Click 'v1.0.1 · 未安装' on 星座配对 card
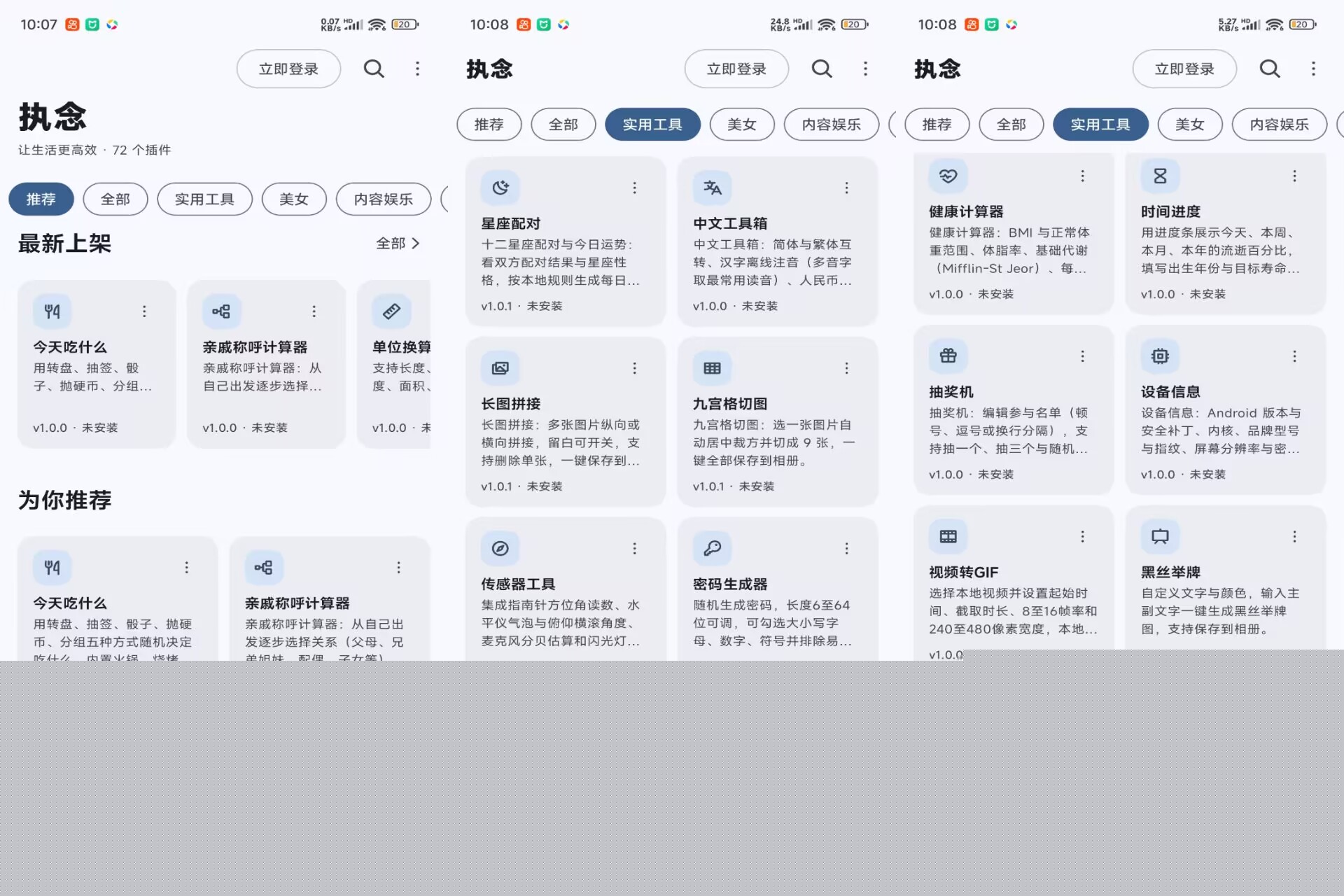Viewport: 1344px width, 896px height. coord(521,306)
